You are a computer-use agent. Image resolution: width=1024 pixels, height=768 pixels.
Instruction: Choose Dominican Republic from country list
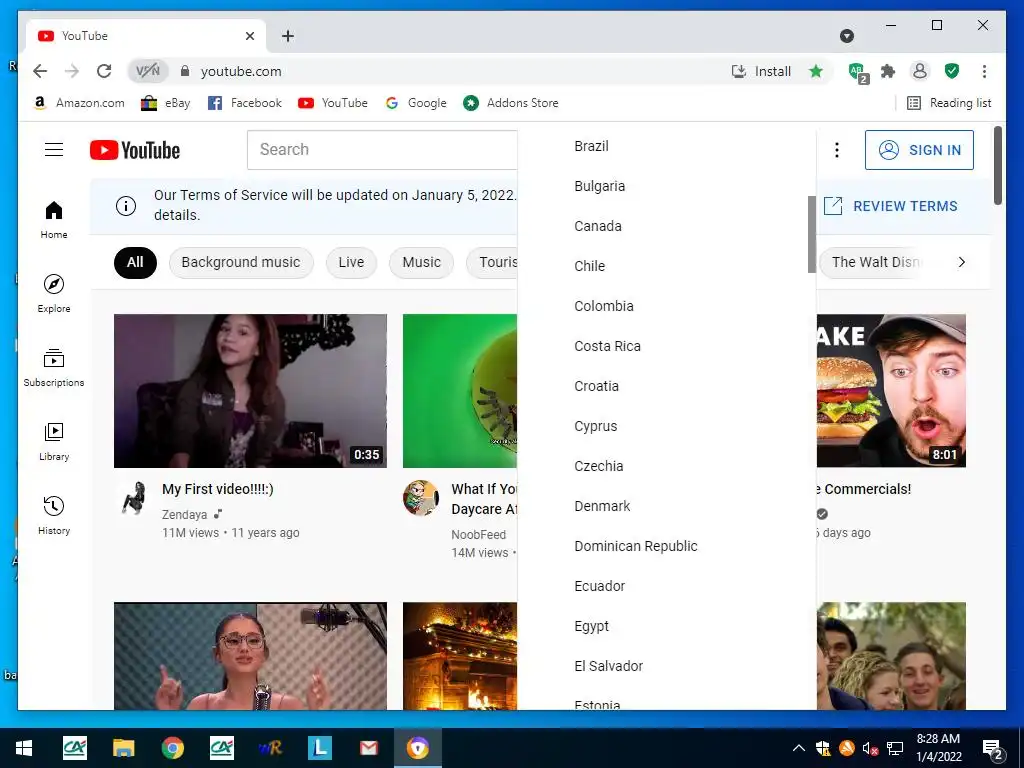coord(666,546)
